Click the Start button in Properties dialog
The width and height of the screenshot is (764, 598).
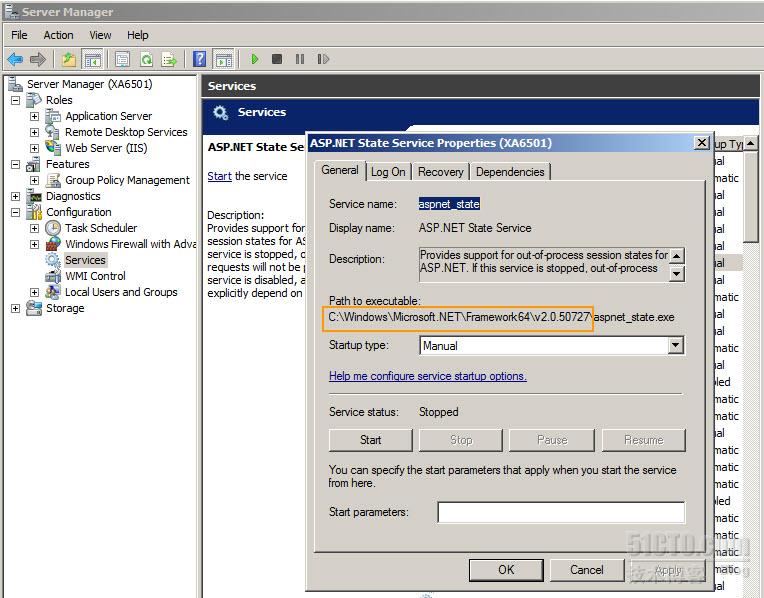pyautogui.click(x=370, y=440)
